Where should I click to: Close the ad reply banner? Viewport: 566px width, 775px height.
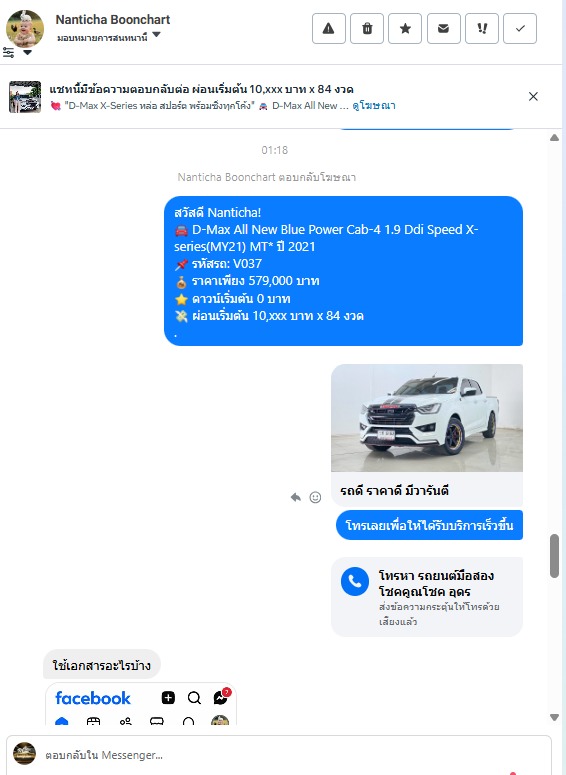point(533,96)
